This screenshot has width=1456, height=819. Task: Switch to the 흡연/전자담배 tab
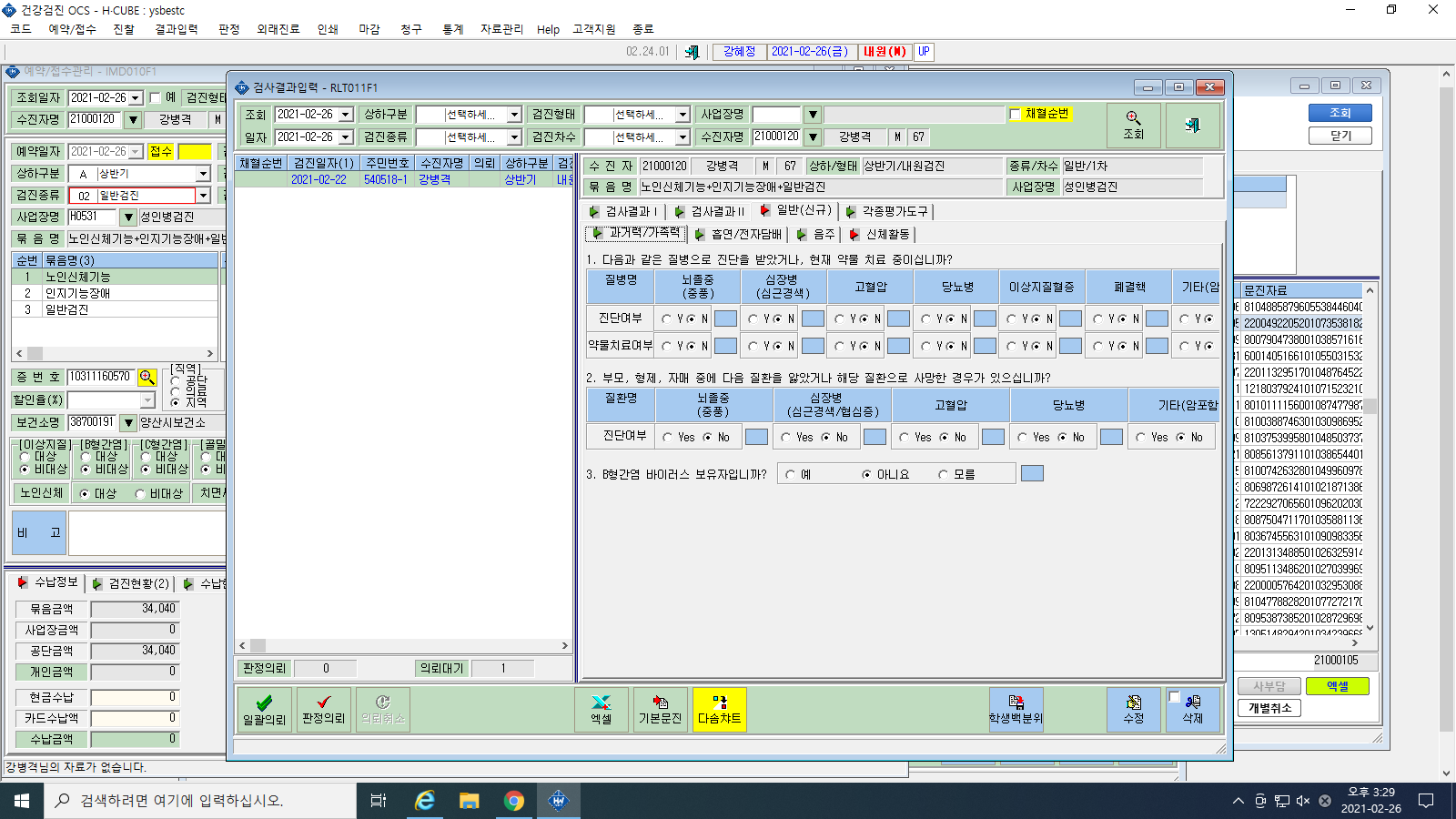click(738, 235)
